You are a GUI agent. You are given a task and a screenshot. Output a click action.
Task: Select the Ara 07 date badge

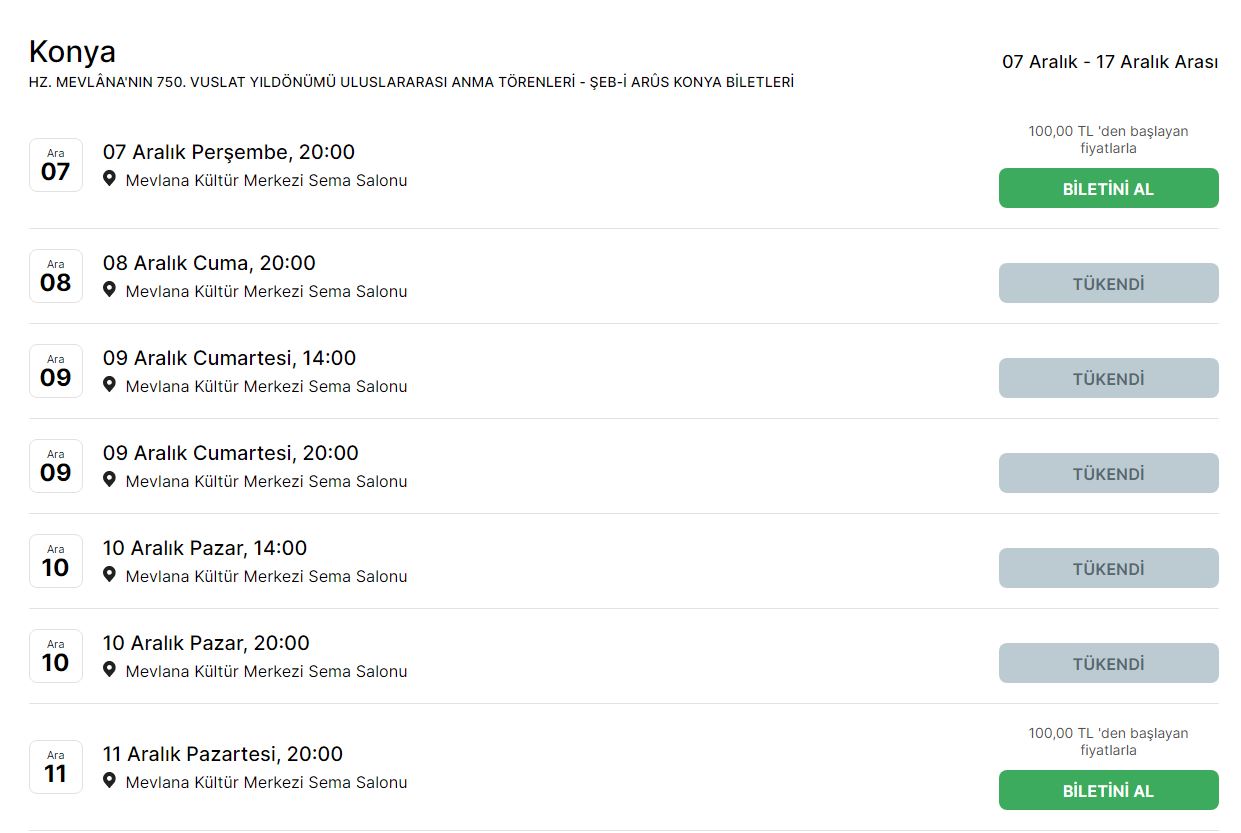[x=56, y=165]
